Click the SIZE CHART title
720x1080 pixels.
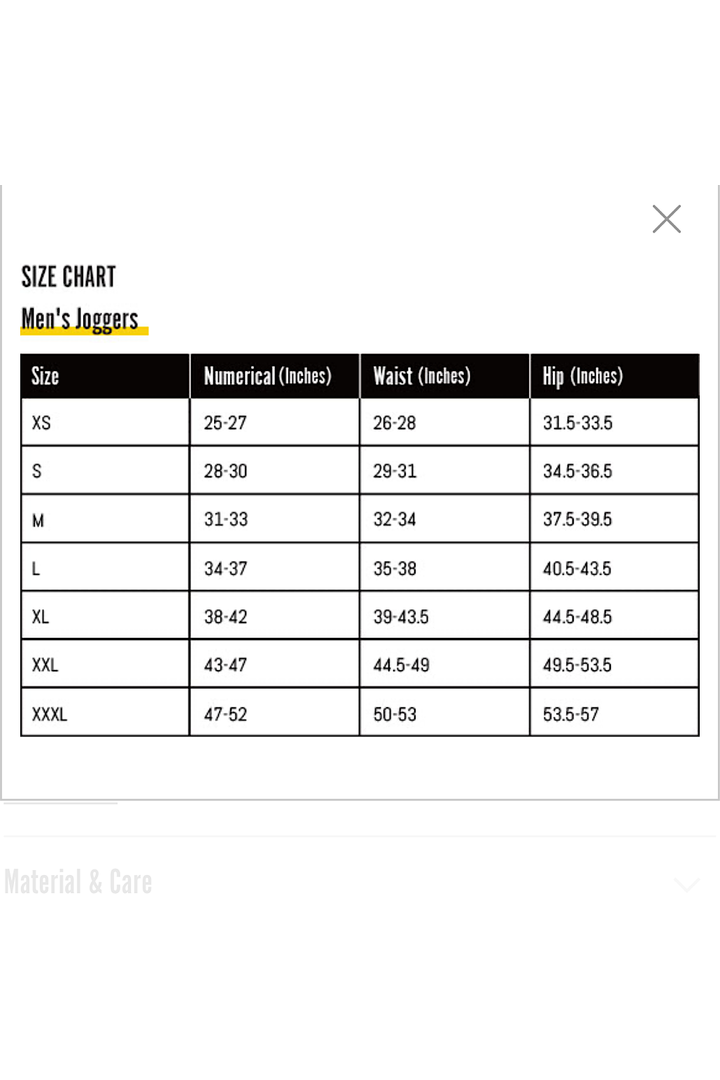69,276
